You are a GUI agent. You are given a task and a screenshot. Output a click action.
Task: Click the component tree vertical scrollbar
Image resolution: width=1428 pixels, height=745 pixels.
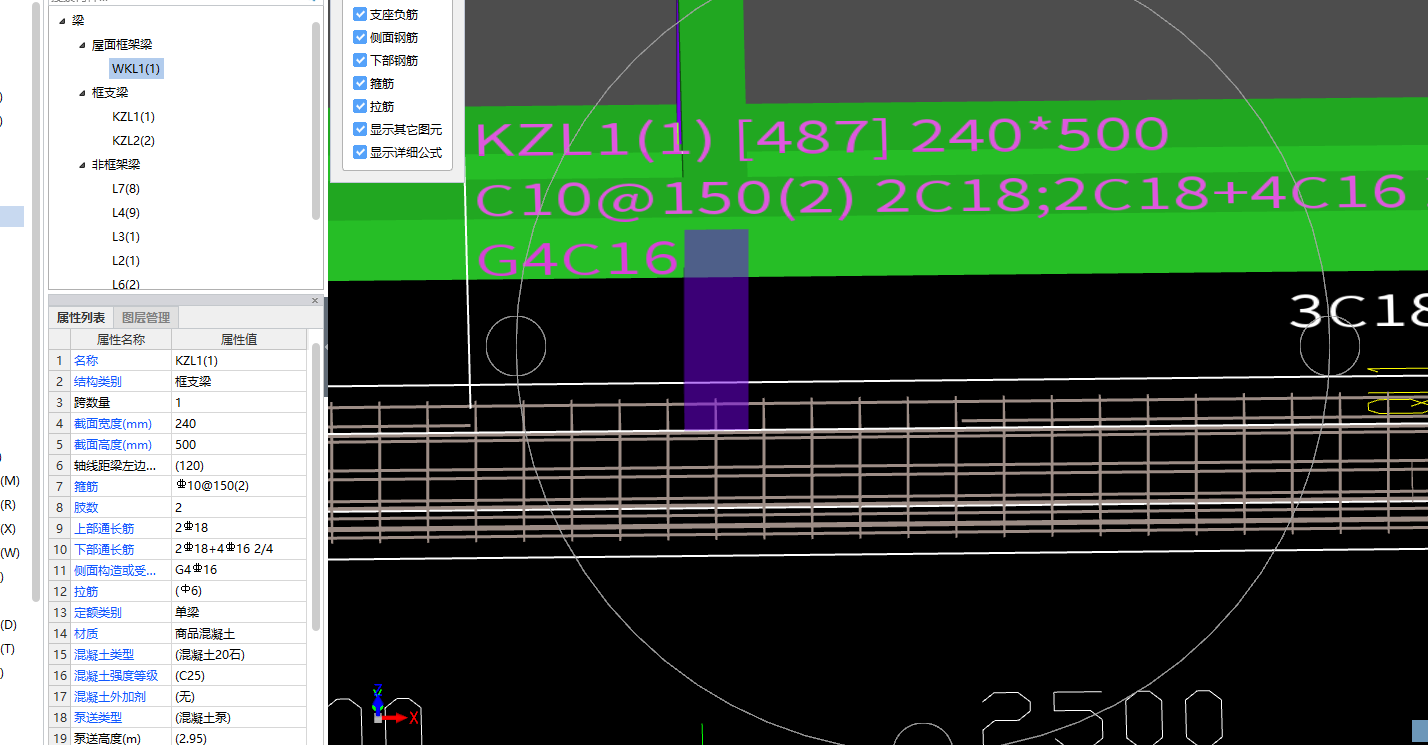click(x=316, y=120)
